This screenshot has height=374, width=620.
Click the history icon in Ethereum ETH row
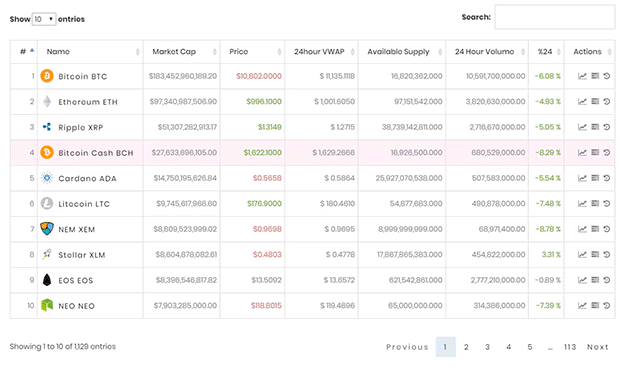coord(607,102)
